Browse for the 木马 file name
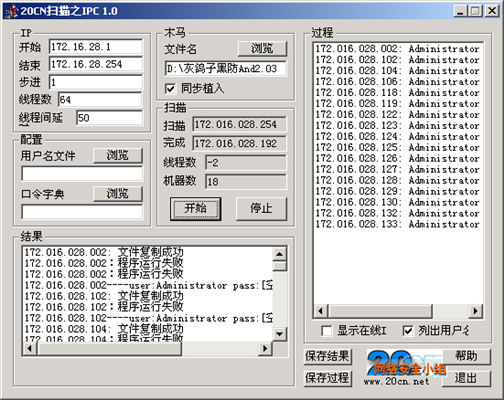504x400 pixels. [x=262, y=48]
